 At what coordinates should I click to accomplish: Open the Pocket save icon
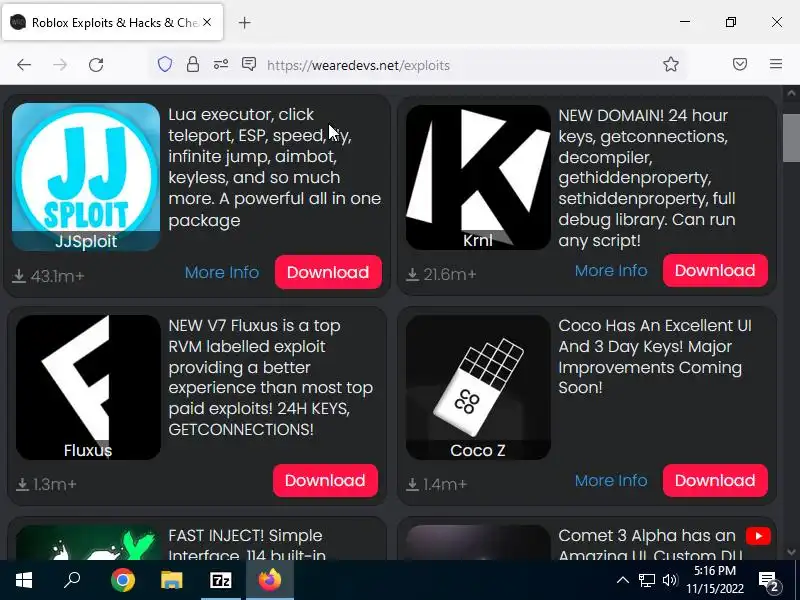tap(740, 64)
